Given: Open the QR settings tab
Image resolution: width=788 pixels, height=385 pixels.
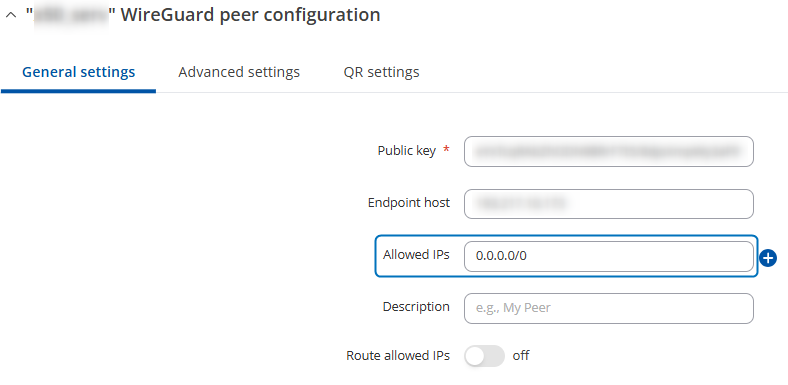Looking at the screenshot, I should (x=381, y=72).
